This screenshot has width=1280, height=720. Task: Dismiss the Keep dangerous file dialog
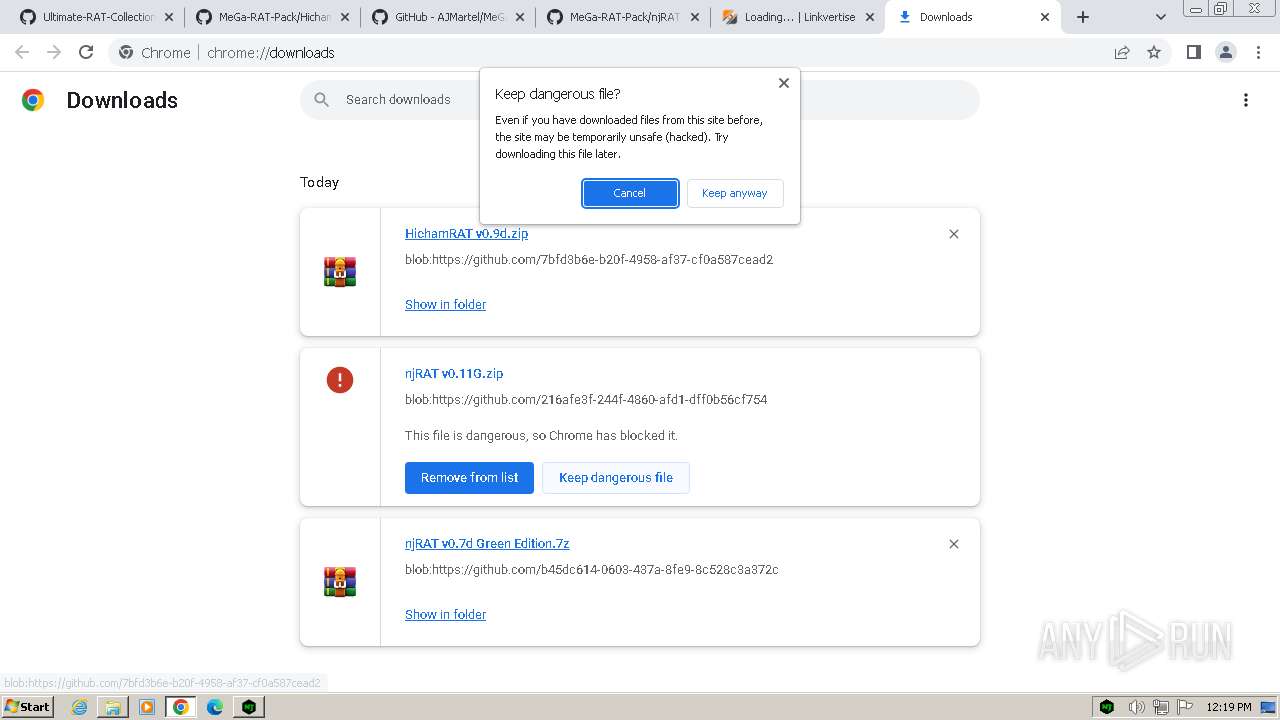[784, 83]
